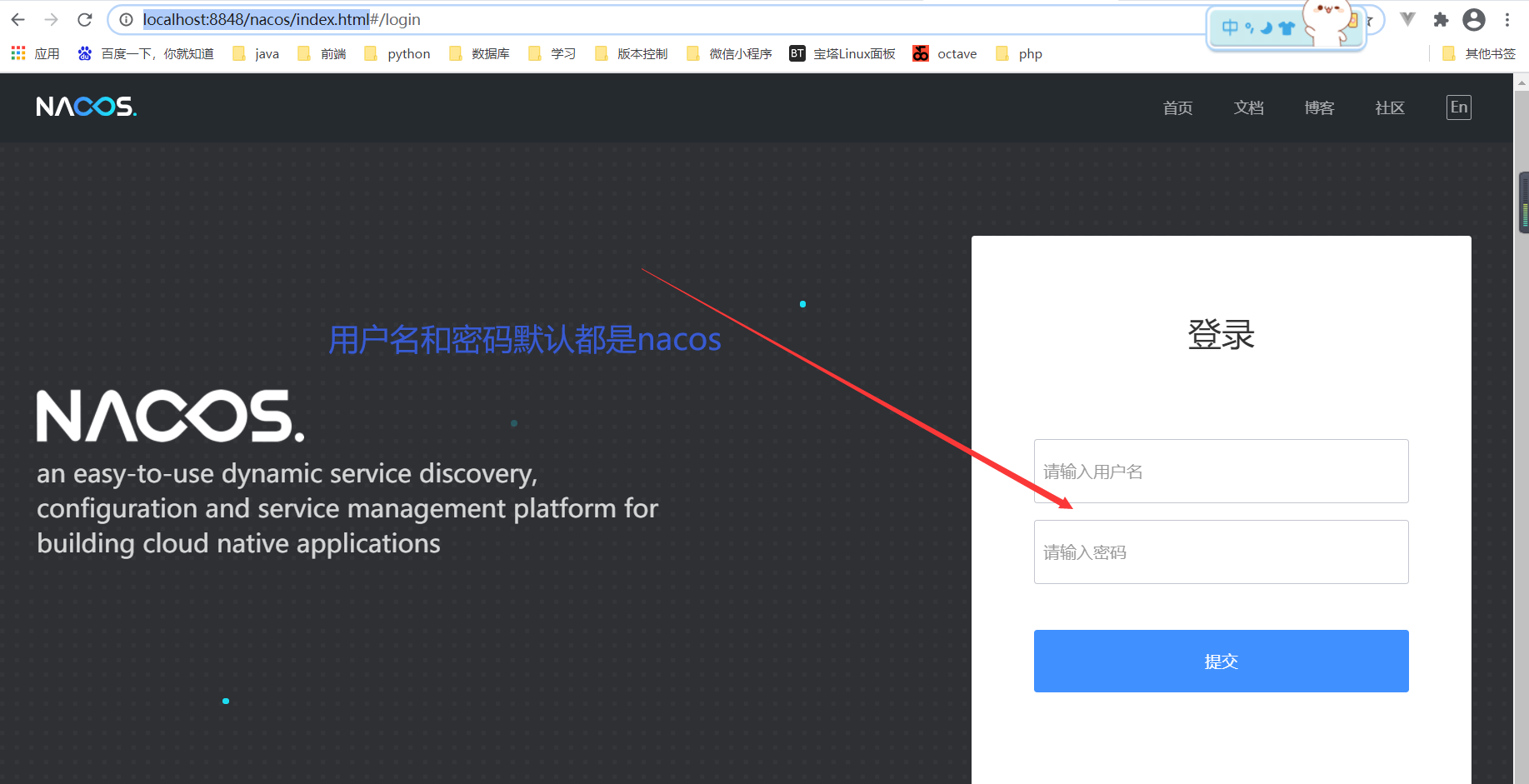1529x784 pixels.
Task: Click the Nacos logo in the header
Action: (x=87, y=107)
